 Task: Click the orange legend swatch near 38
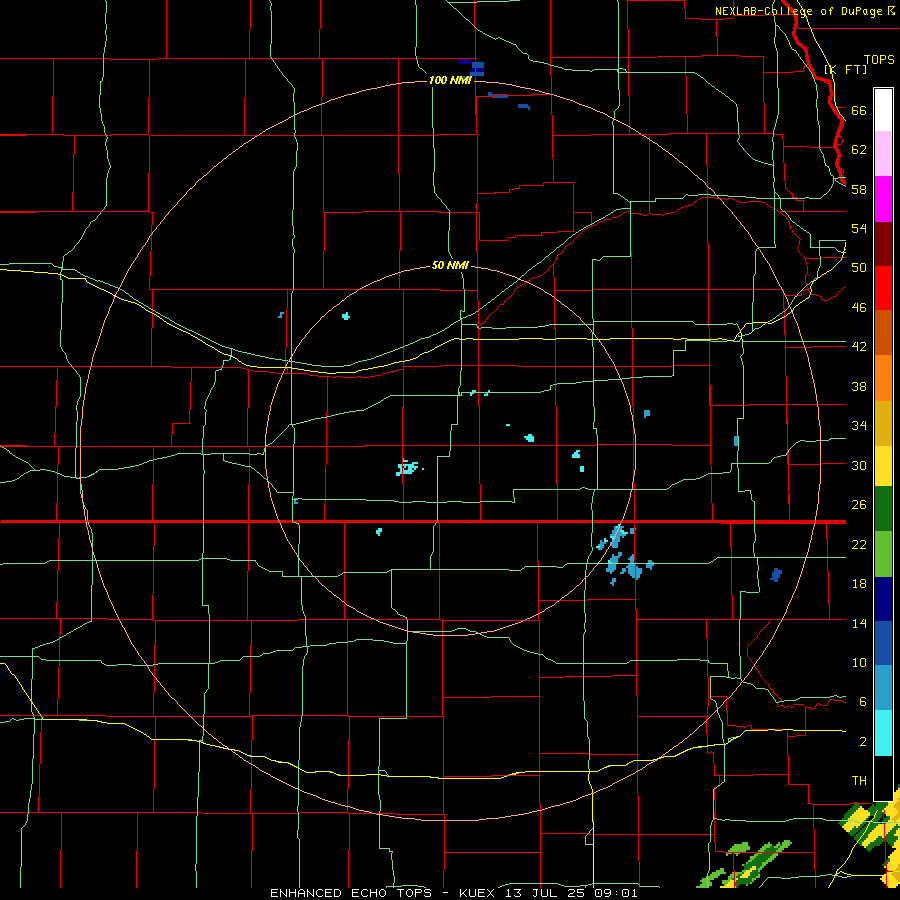coord(883,377)
